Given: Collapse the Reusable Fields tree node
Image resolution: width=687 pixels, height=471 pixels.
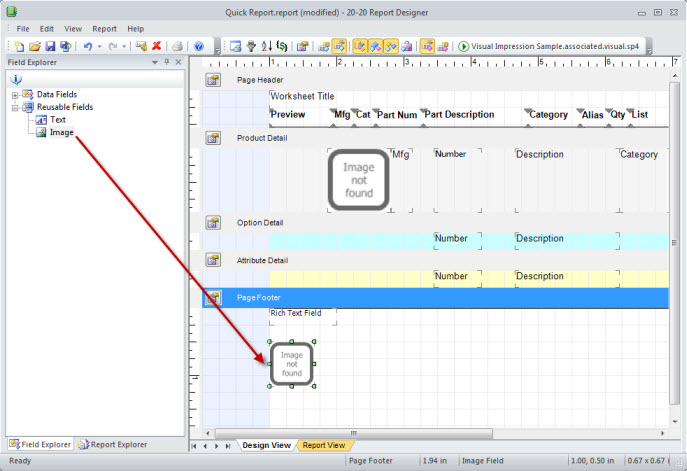Looking at the screenshot, I should click(x=14, y=106).
